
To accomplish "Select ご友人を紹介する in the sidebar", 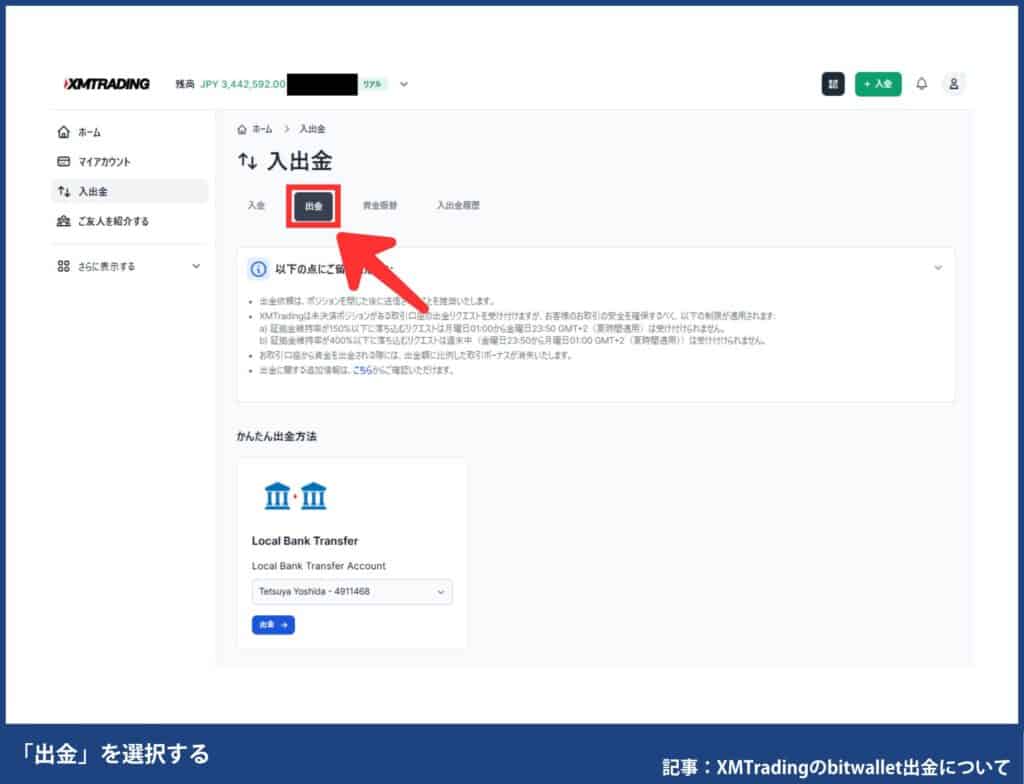I will [63, 221].
